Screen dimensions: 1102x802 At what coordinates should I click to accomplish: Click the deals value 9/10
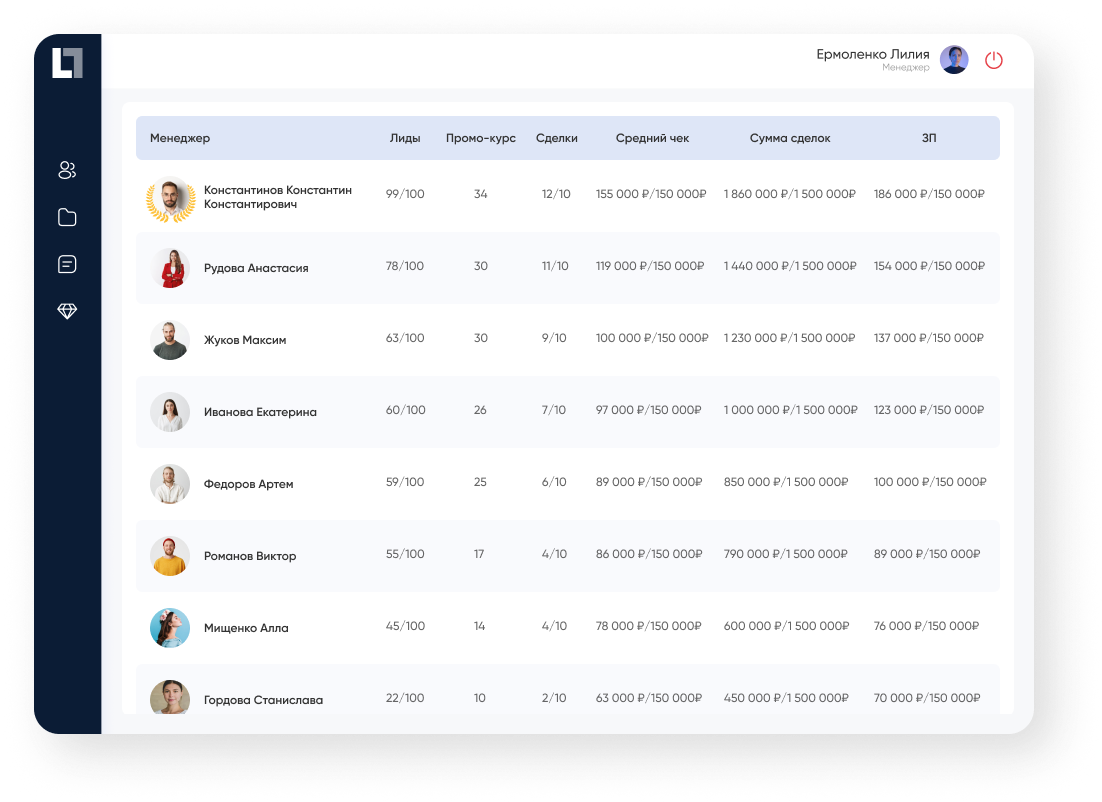click(554, 338)
